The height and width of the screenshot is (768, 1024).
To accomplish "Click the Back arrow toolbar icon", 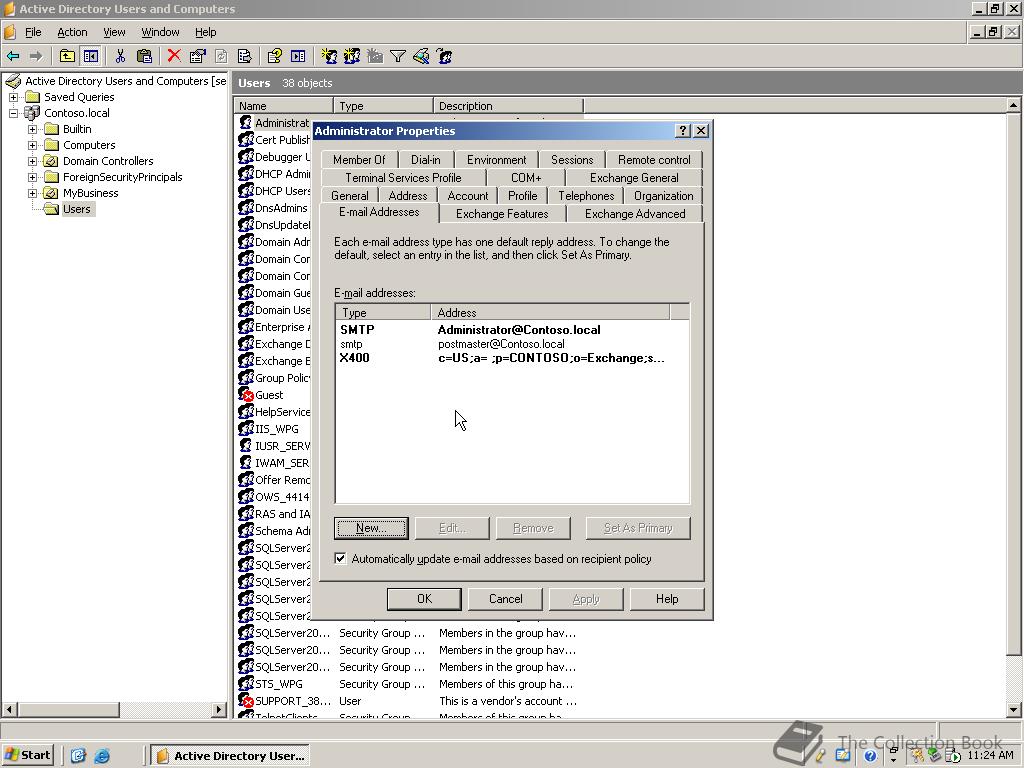I will tap(13, 56).
